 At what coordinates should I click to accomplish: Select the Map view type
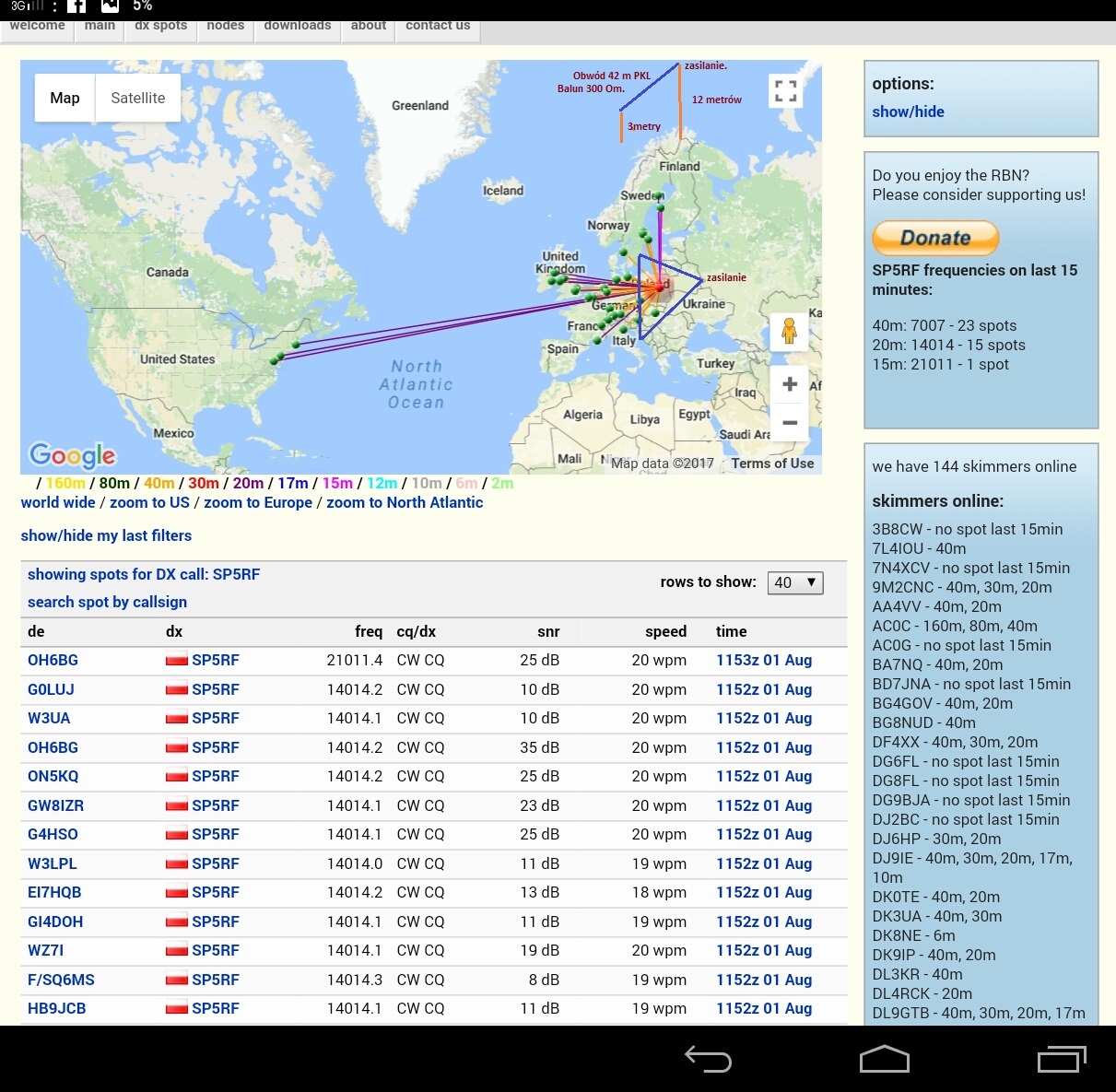tap(65, 98)
